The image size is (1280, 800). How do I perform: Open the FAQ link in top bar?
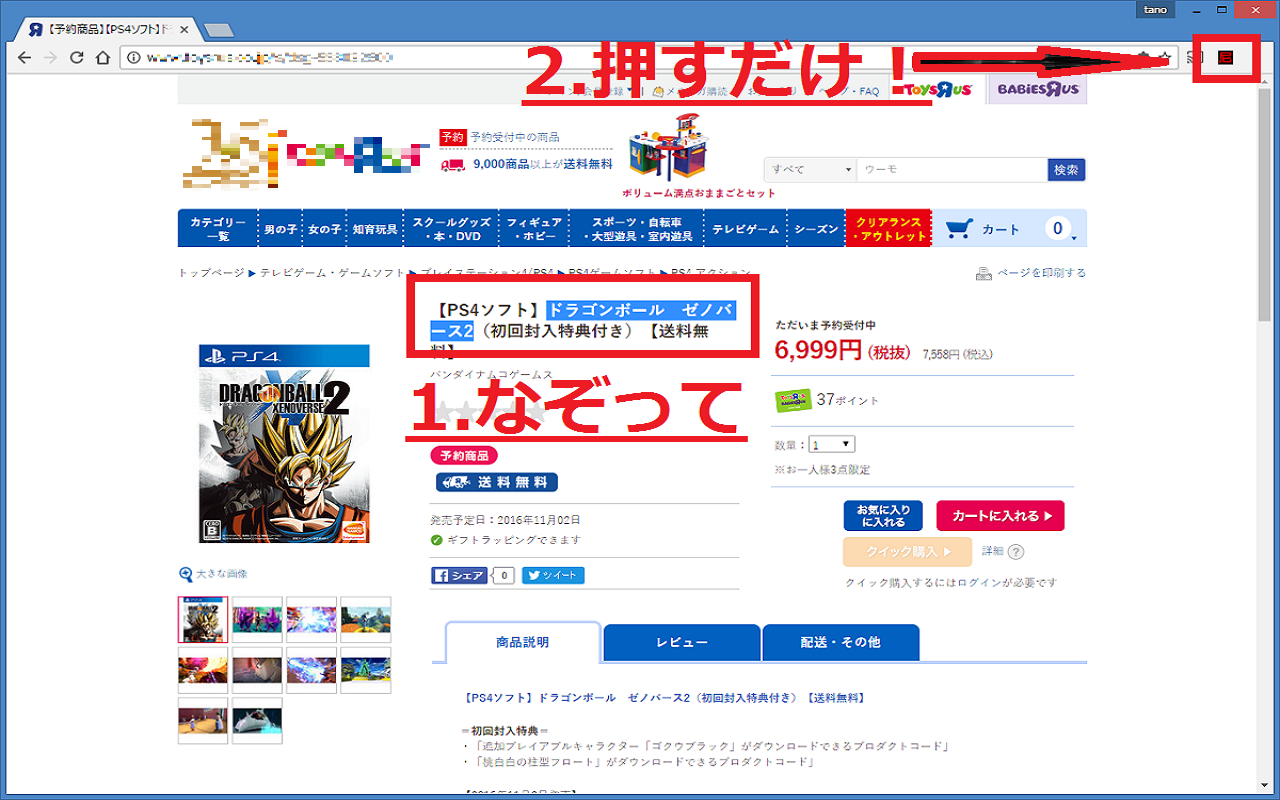pyautogui.click(x=869, y=91)
